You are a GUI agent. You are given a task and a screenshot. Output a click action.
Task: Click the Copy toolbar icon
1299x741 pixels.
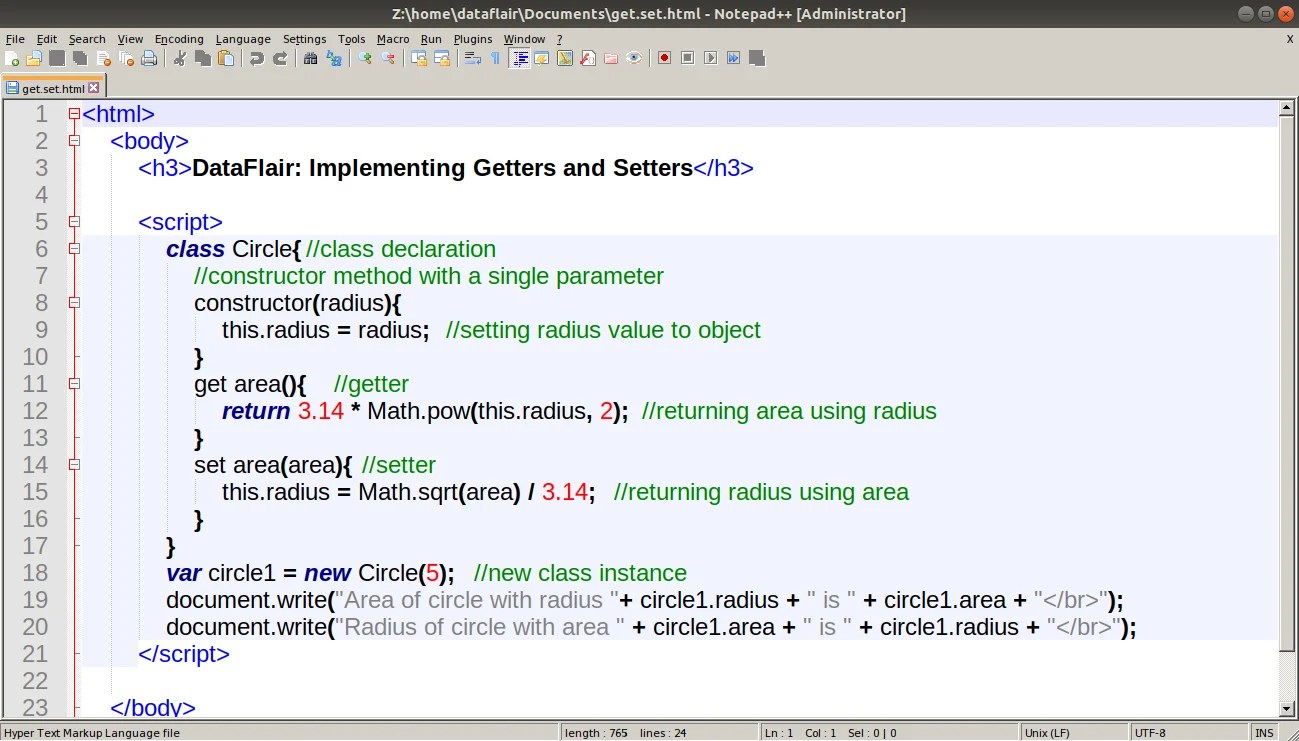(x=203, y=58)
